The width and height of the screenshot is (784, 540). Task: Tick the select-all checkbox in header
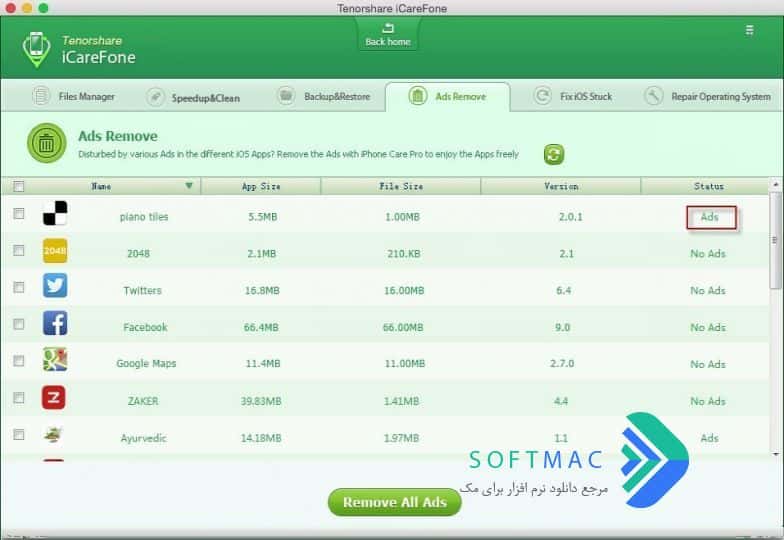point(18,186)
